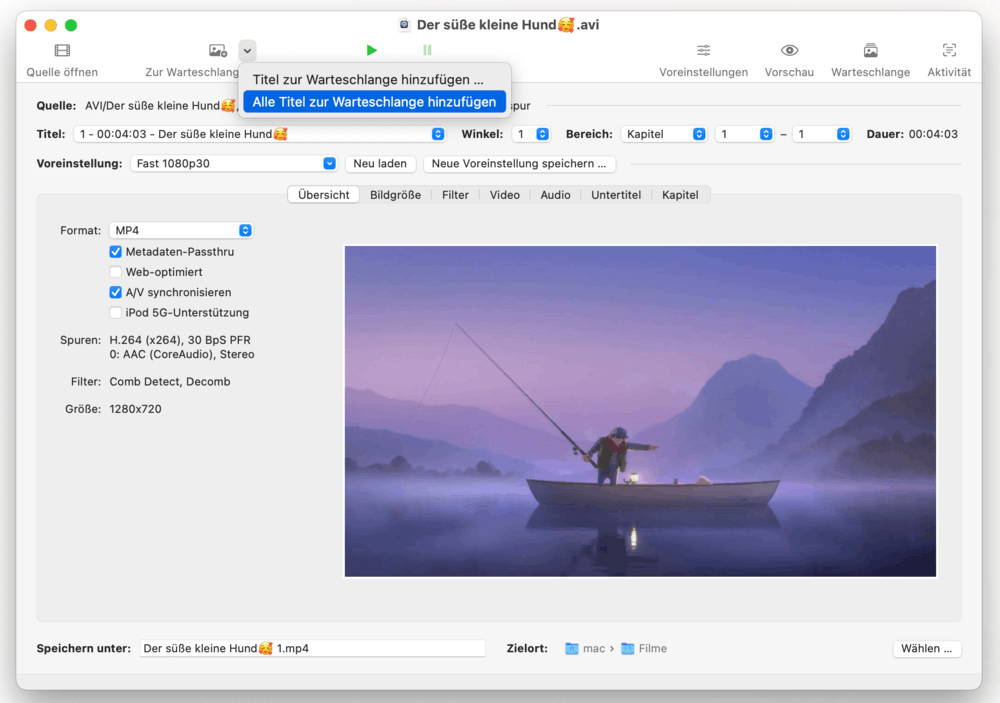Open the Vorschau eye icon
1000x703 pixels.
click(x=789, y=51)
